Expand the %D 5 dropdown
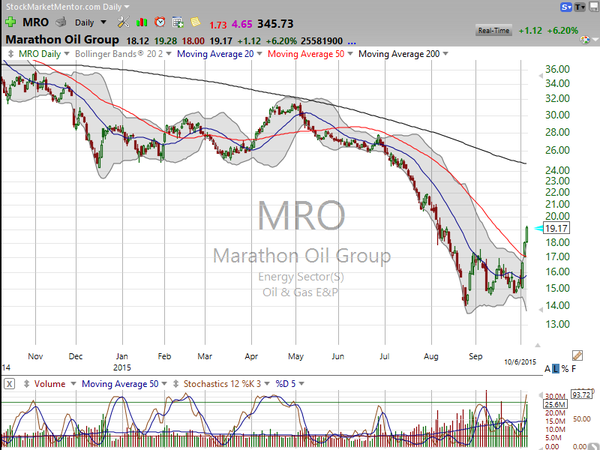The image size is (600, 450). [302, 383]
